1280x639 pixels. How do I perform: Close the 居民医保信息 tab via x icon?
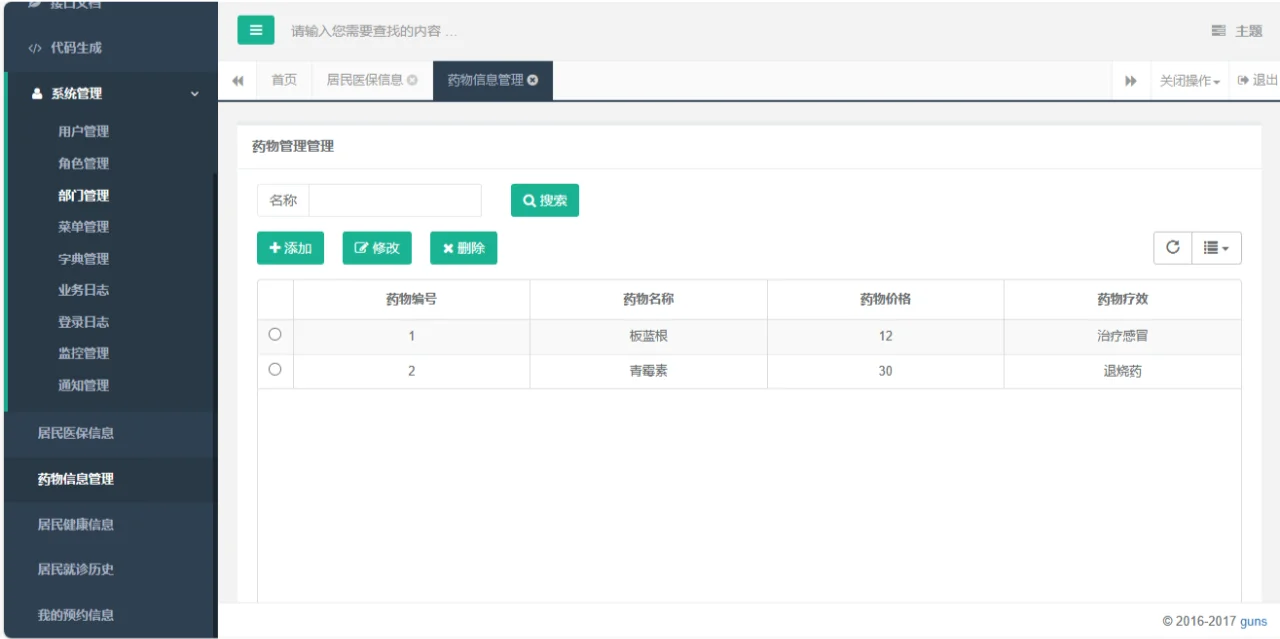point(412,80)
